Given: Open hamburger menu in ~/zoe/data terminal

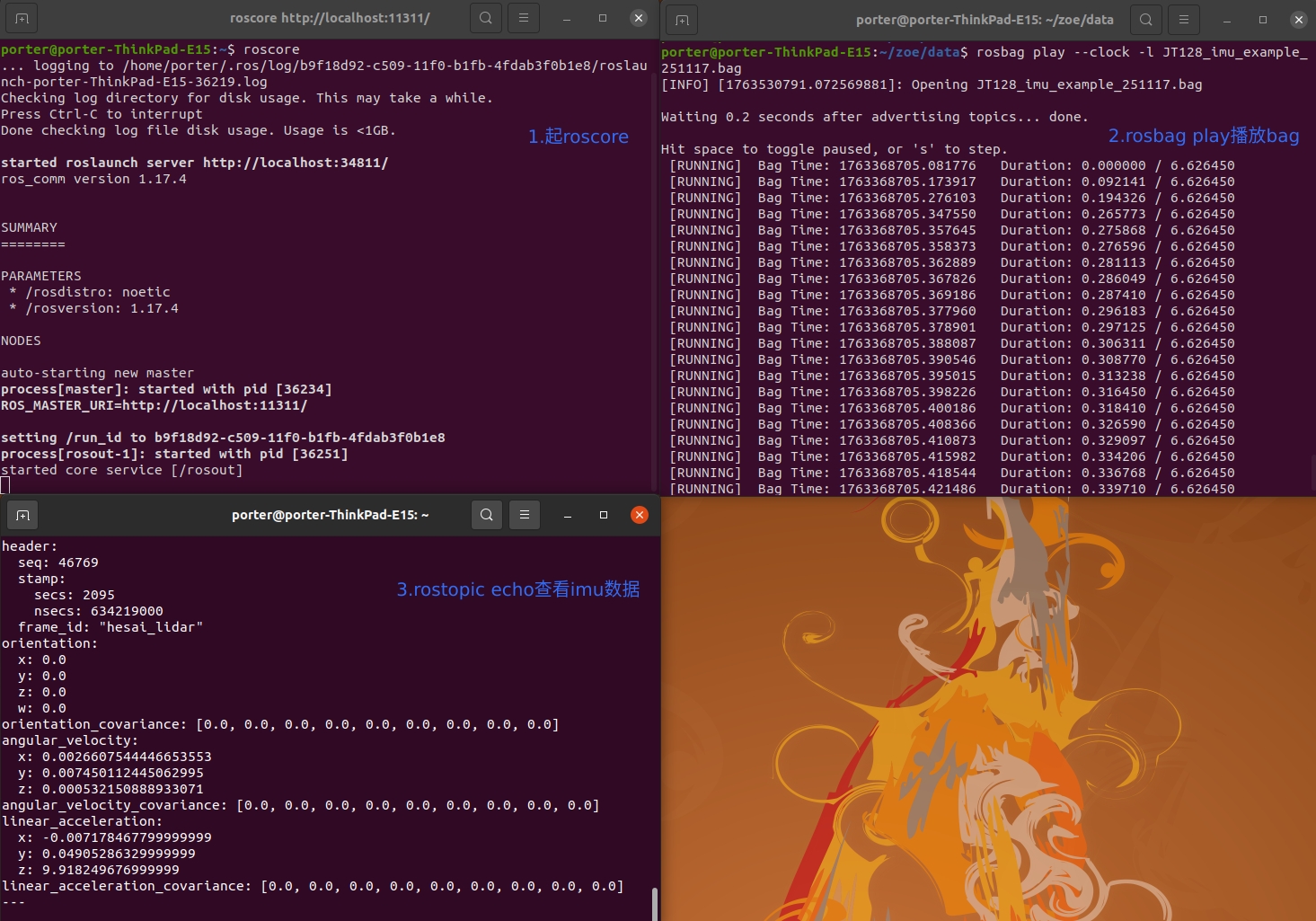Looking at the screenshot, I should coord(1184,19).
